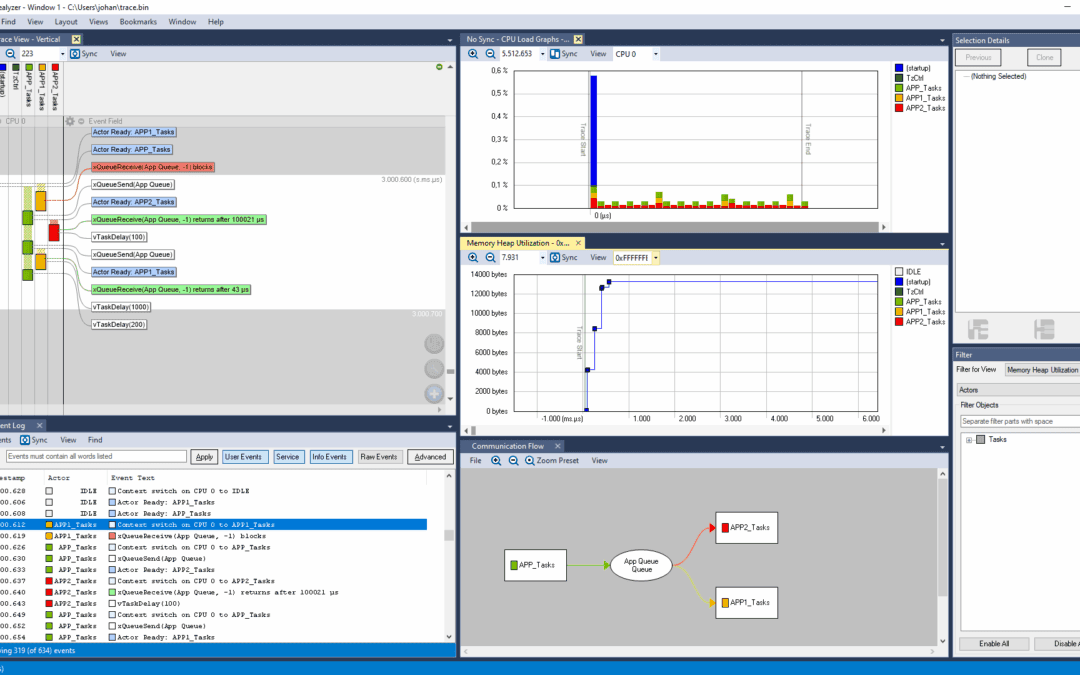Click the CPU Load Graph horizontal scrollbar

coord(675,227)
